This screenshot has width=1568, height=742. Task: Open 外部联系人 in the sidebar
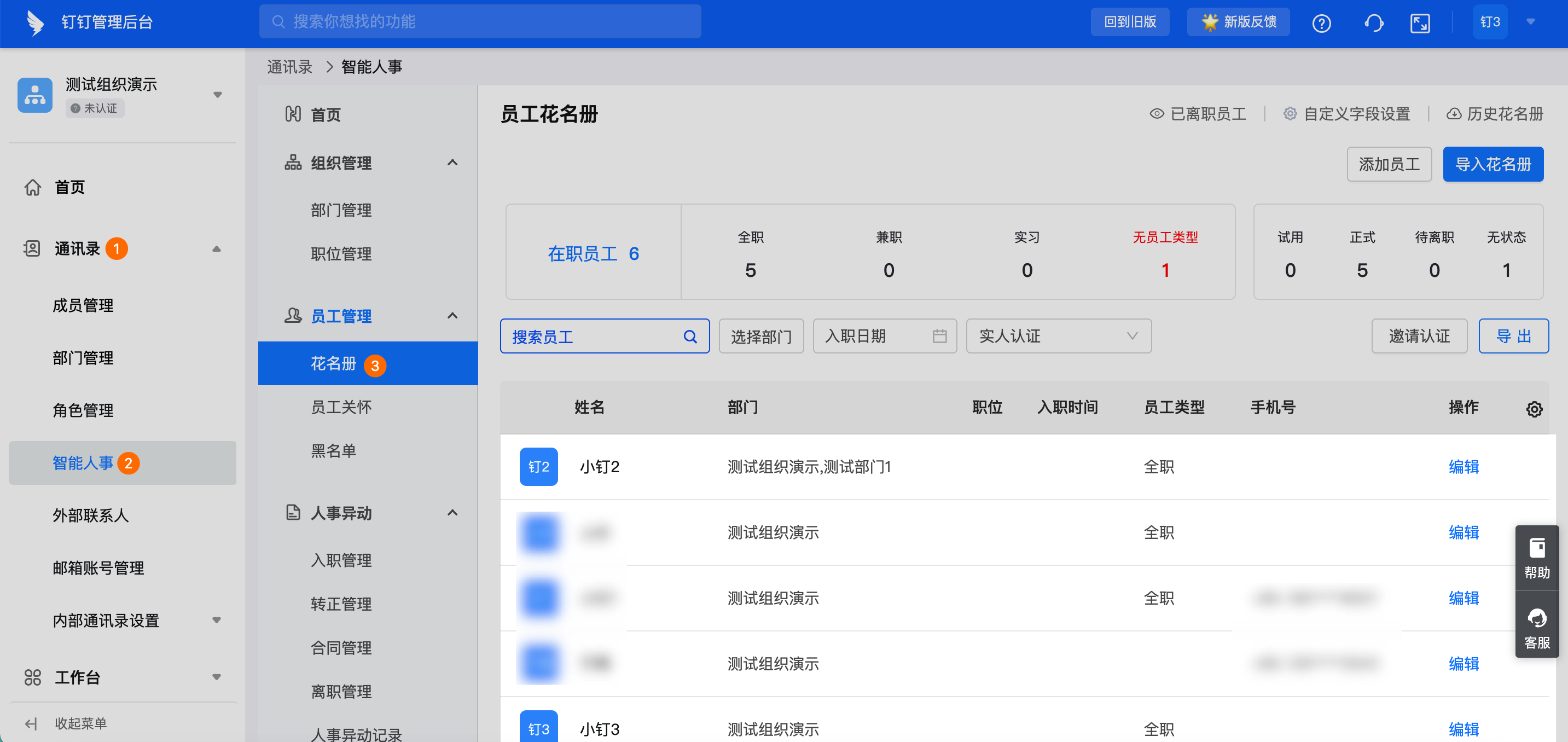coord(90,515)
